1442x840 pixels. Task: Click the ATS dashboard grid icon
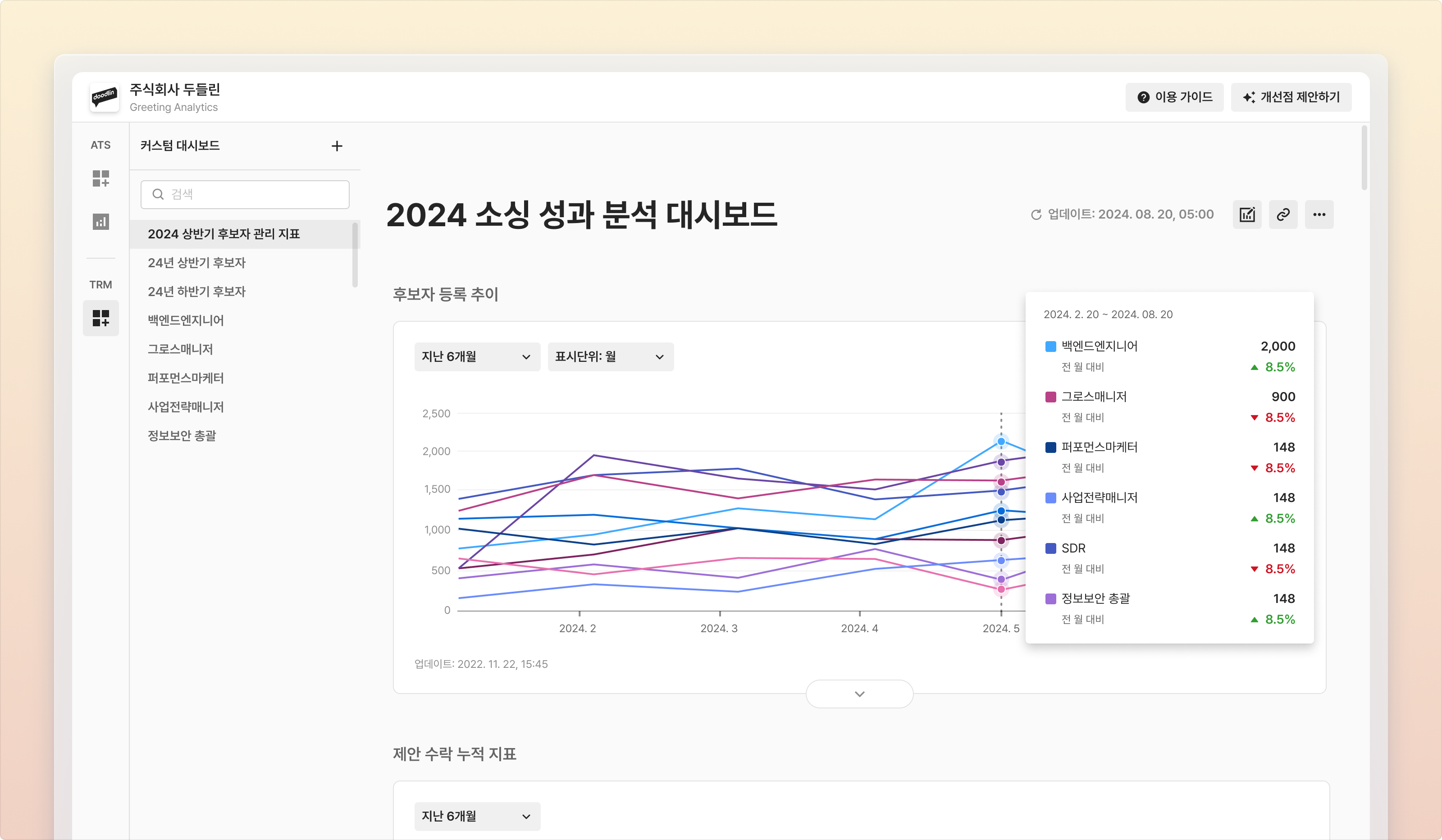[x=100, y=178]
